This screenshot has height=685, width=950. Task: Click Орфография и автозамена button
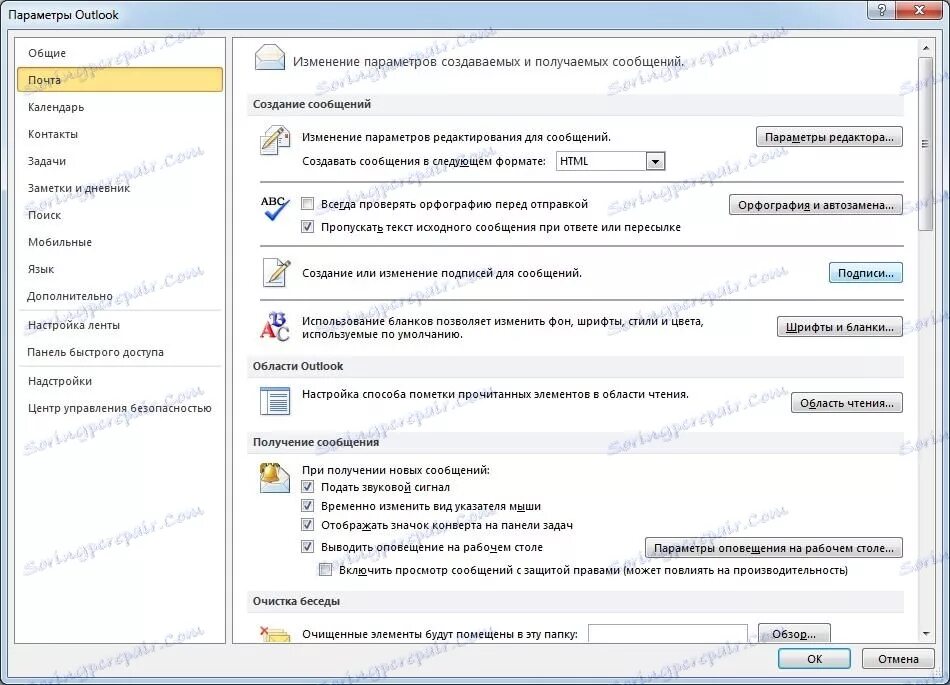[815, 205]
